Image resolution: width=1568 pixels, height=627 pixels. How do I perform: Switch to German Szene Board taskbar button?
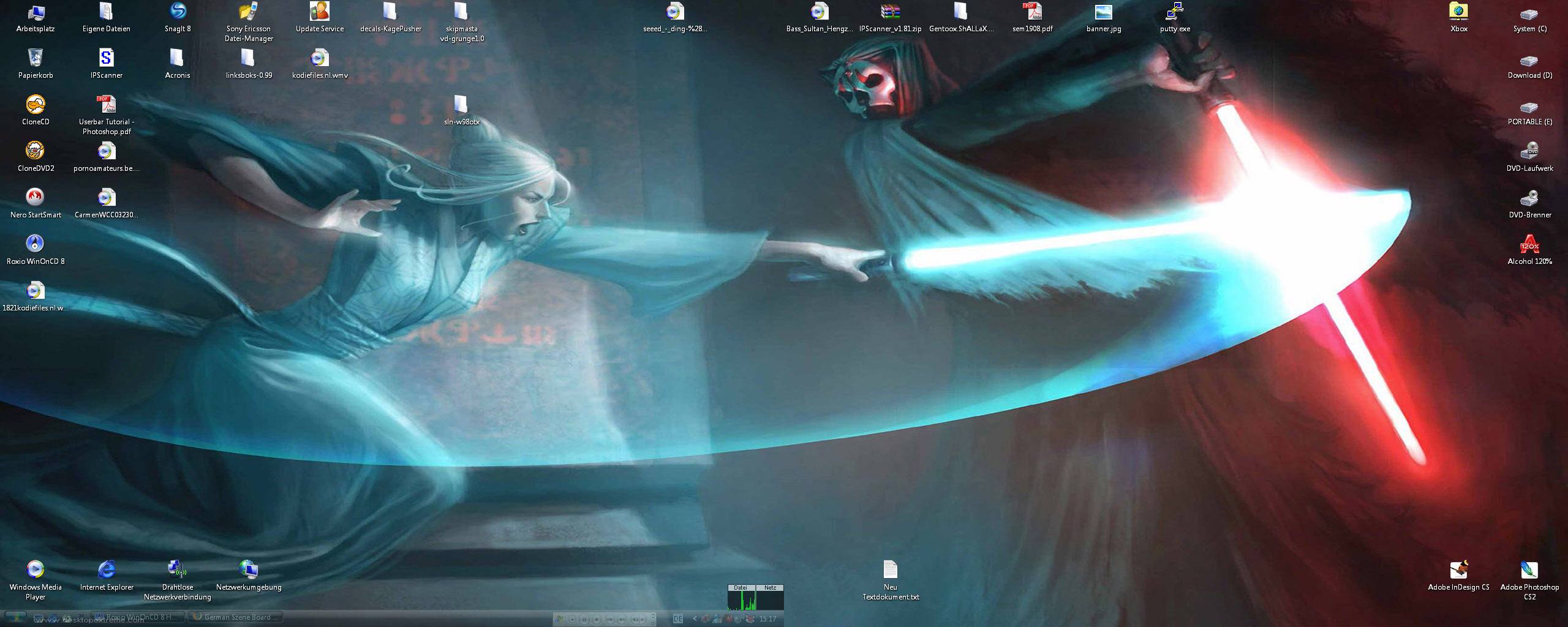click(x=236, y=617)
